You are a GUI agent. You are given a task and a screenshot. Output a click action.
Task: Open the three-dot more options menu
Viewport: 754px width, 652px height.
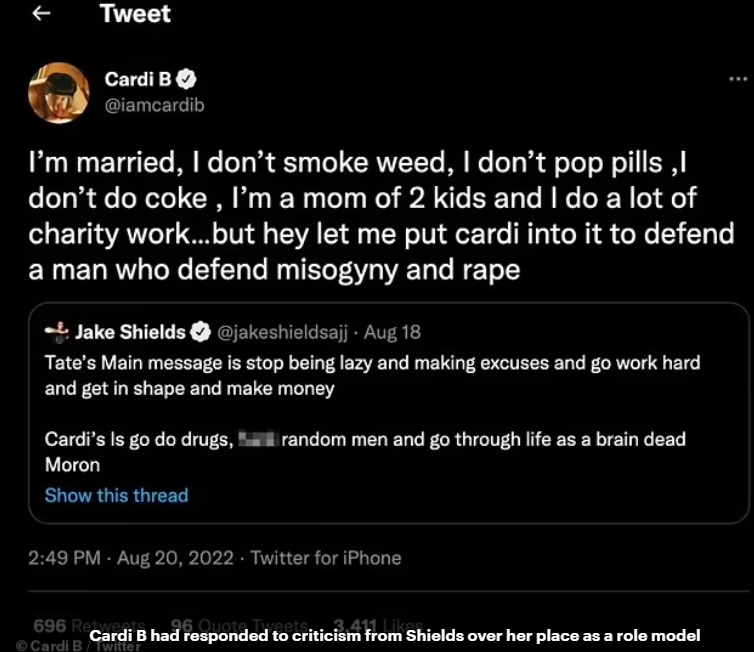[x=738, y=79]
